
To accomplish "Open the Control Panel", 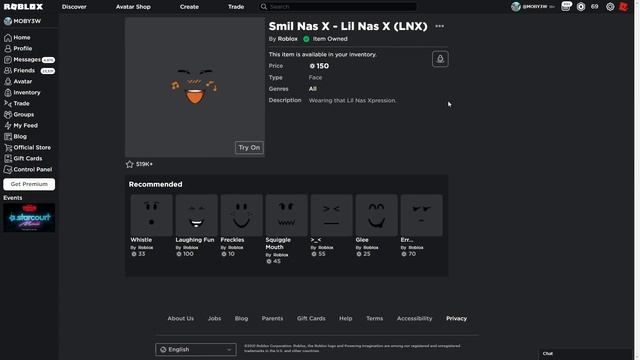I will [x=28, y=170].
